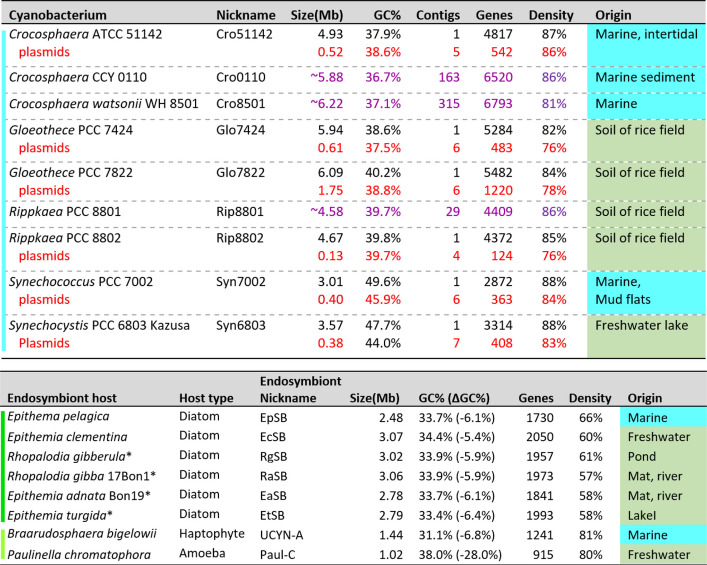Click the Synechococcus PCC 7002 name

coord(81,282)
